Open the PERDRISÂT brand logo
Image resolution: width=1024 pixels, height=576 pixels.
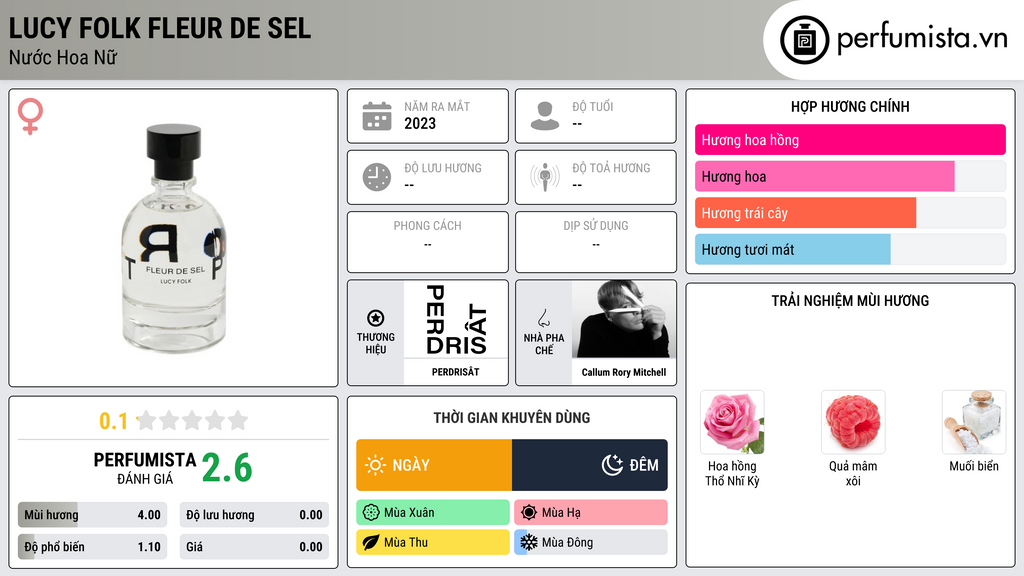(456, 319)
